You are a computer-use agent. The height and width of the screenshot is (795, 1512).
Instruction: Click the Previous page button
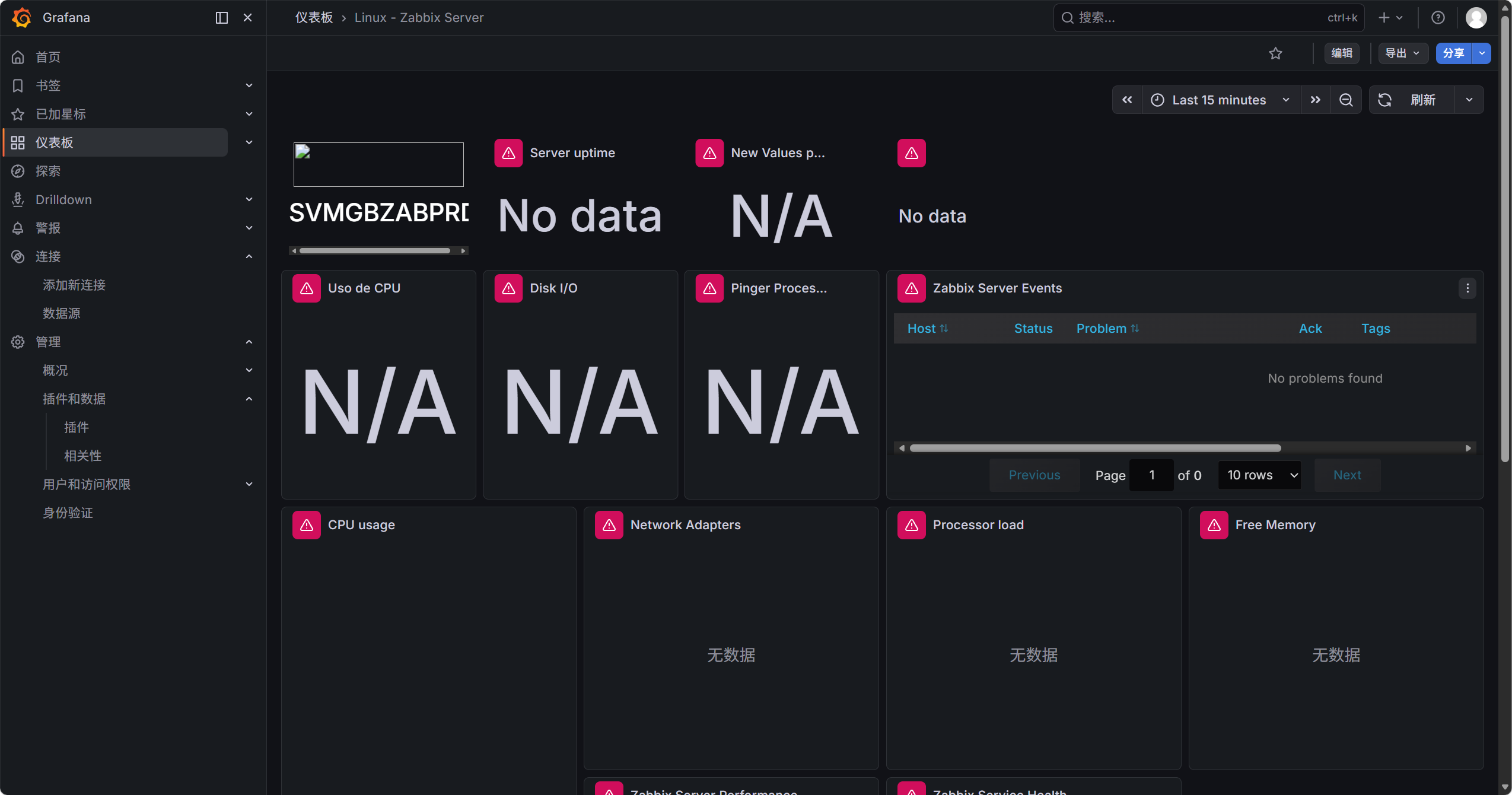(1034, 475)
